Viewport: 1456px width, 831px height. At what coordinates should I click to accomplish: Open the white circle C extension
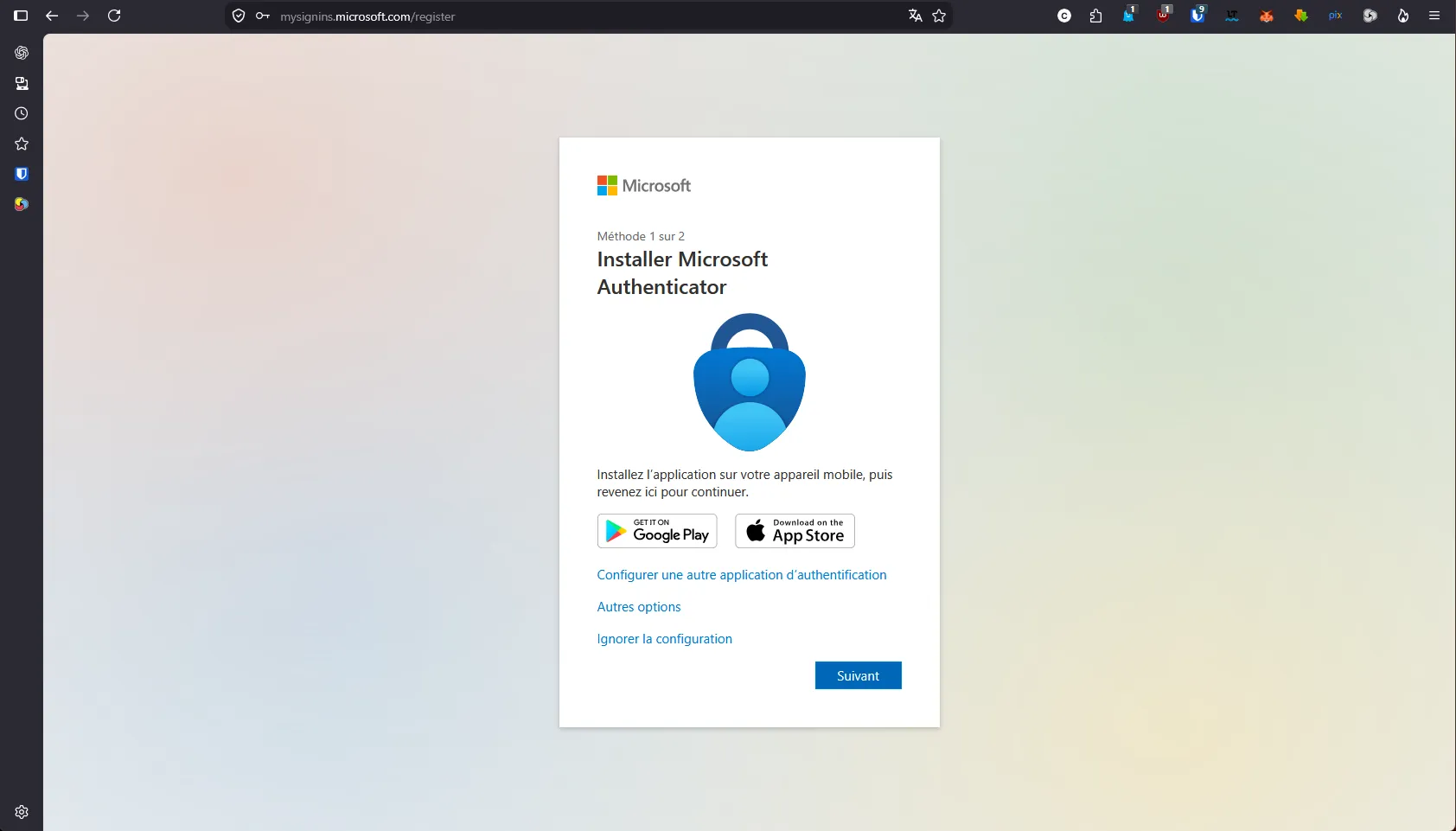point(1064,16)
